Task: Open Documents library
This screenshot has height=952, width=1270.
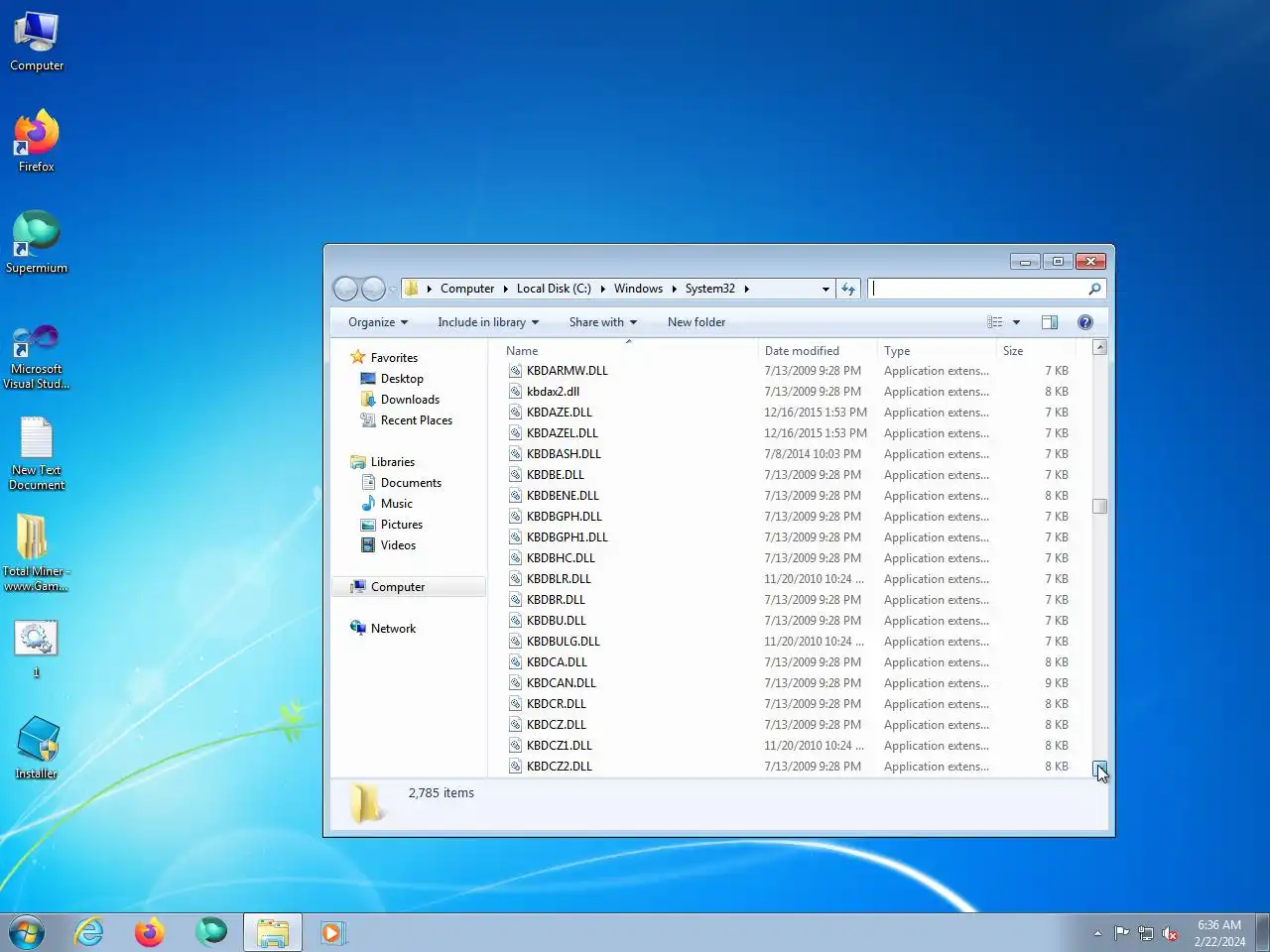Action: tap(411, 483)
